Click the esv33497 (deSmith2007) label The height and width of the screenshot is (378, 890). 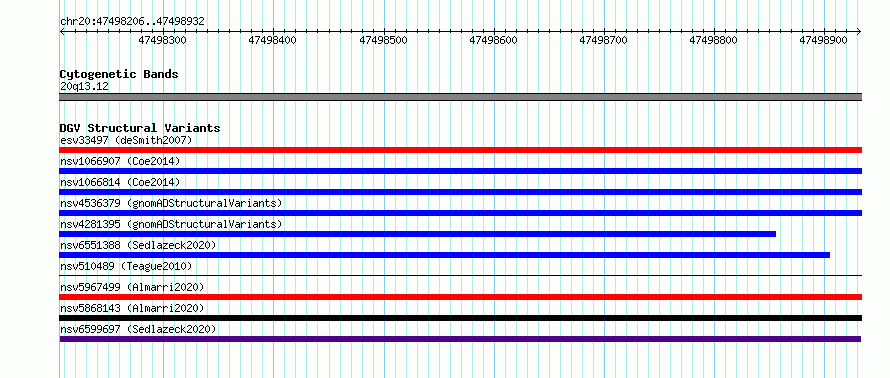126,140
